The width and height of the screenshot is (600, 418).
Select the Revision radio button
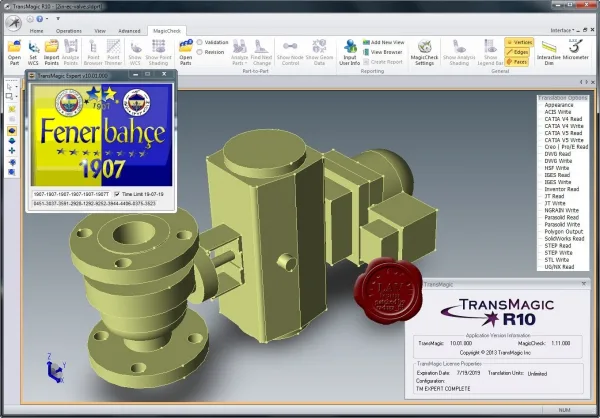tap(199, 52)
